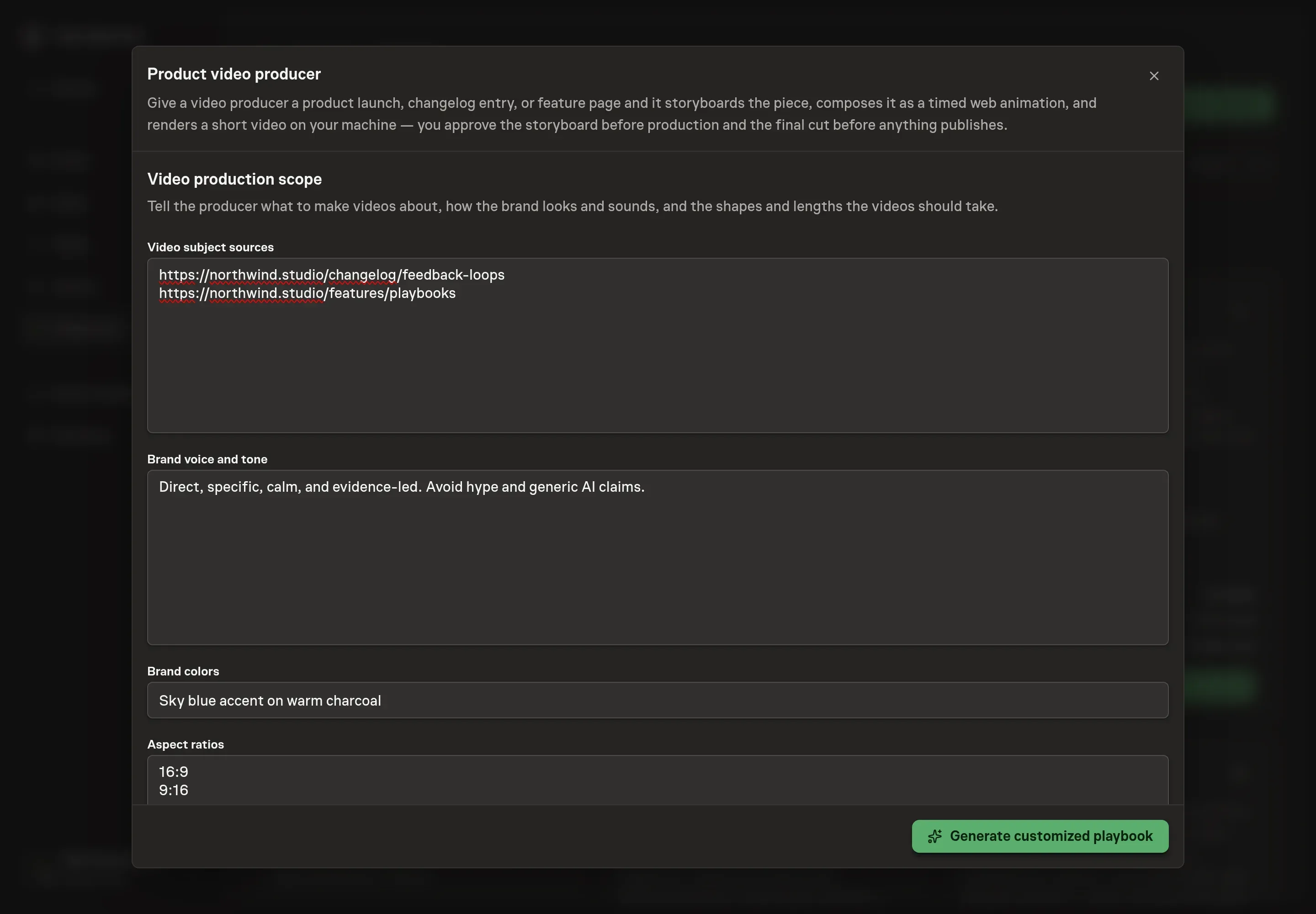Focus the Brand voice and tone text area
1316x914 pixels.
[x=658, y=557]
